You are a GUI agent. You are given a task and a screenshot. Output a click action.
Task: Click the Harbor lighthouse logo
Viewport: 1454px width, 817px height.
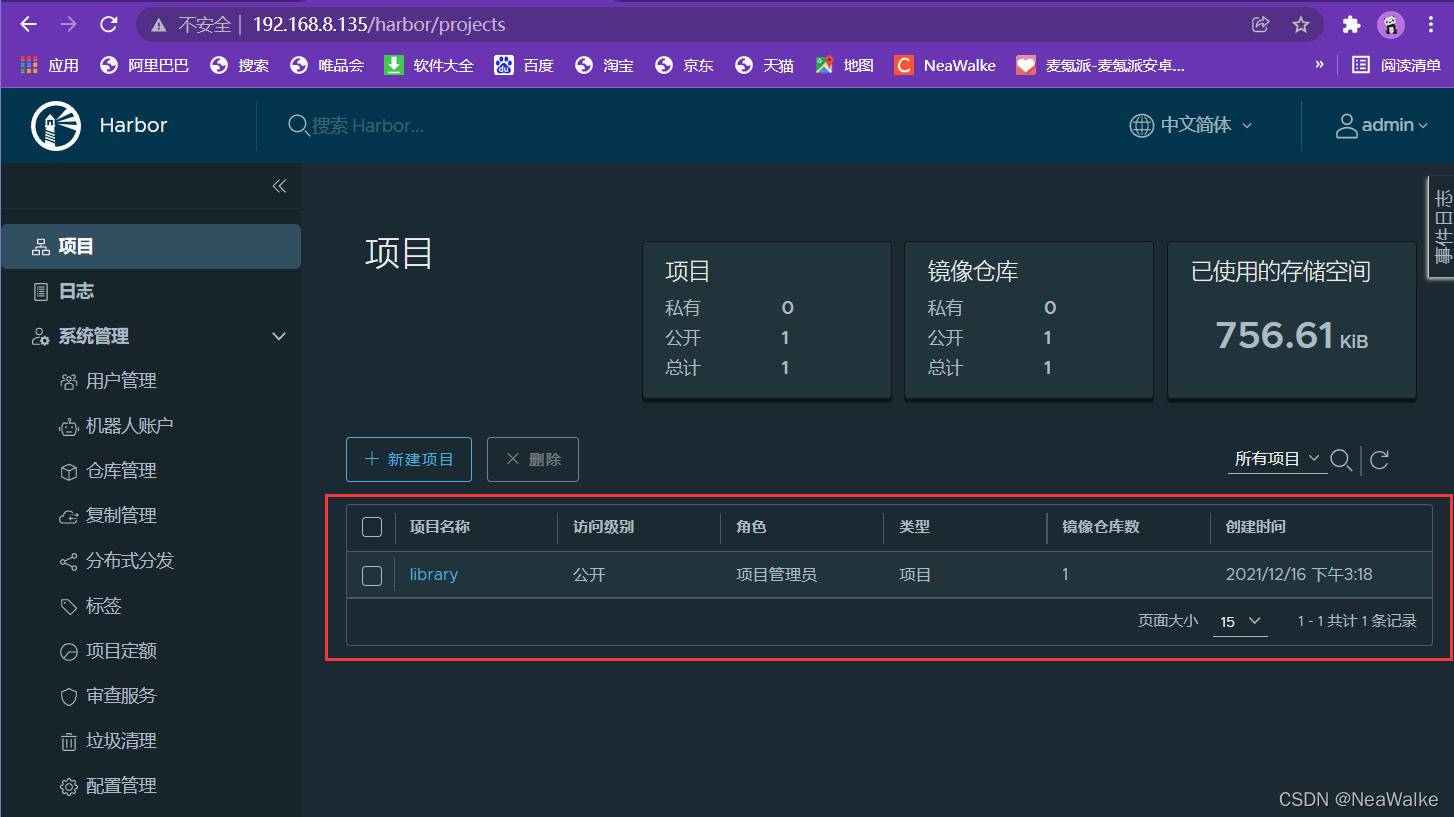pyautogui.click(x=55, y=125)
